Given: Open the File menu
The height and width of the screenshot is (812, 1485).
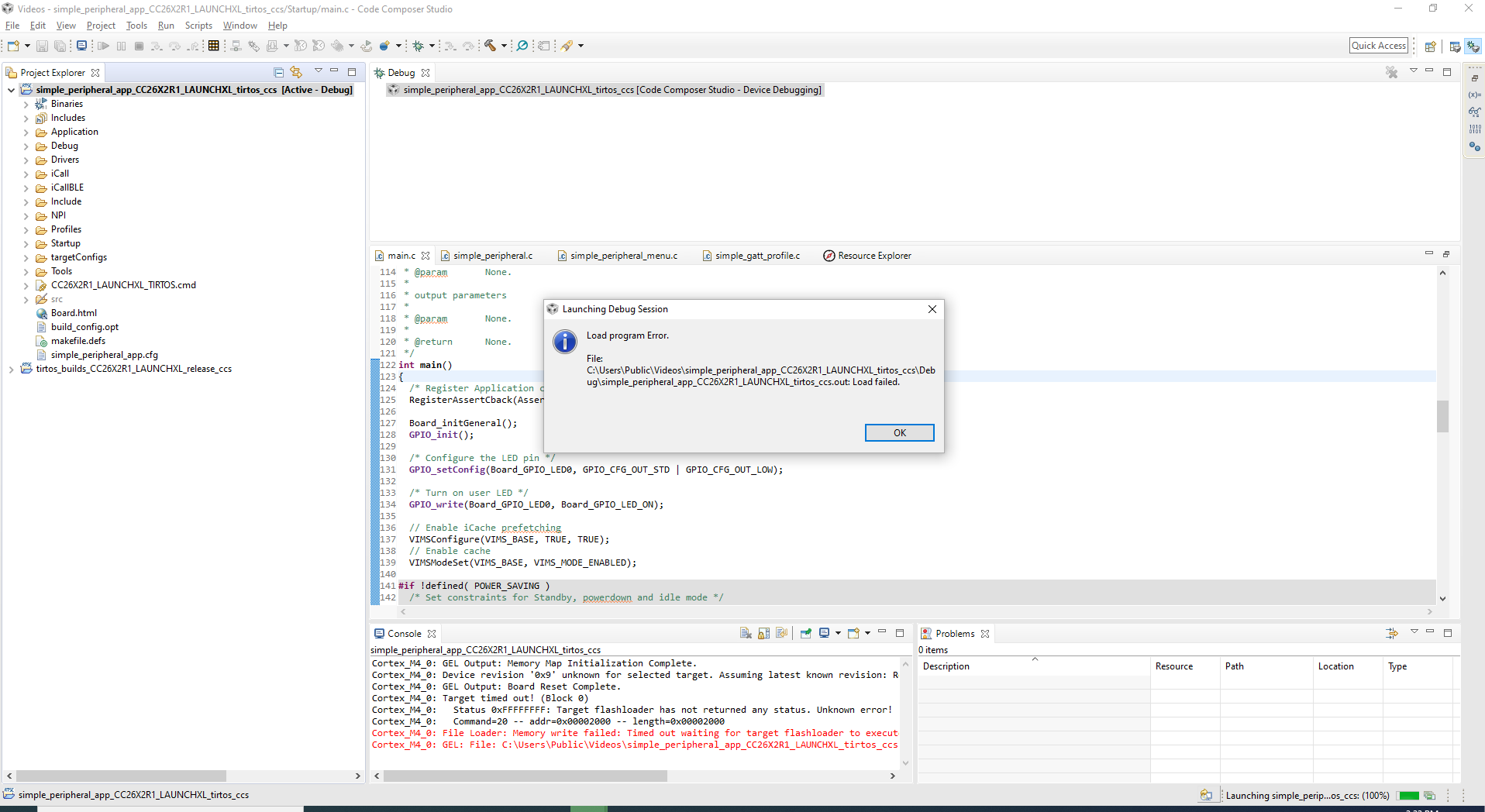Looking at the screenshot, I should tap(12, 26).
